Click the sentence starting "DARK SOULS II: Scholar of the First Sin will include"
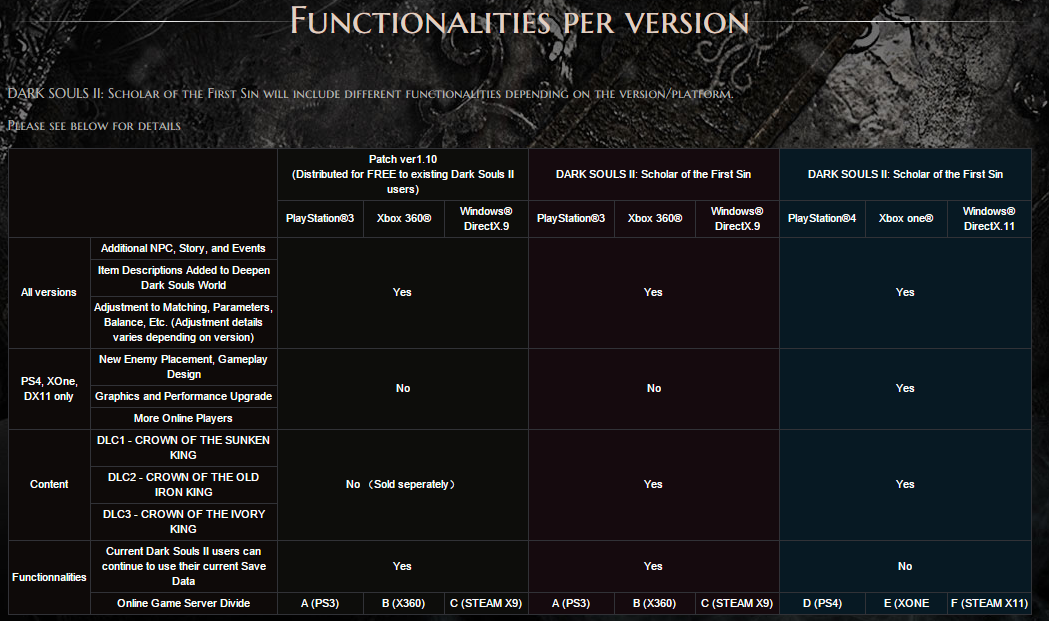The image size is (1049, 621). coord(370,93)
